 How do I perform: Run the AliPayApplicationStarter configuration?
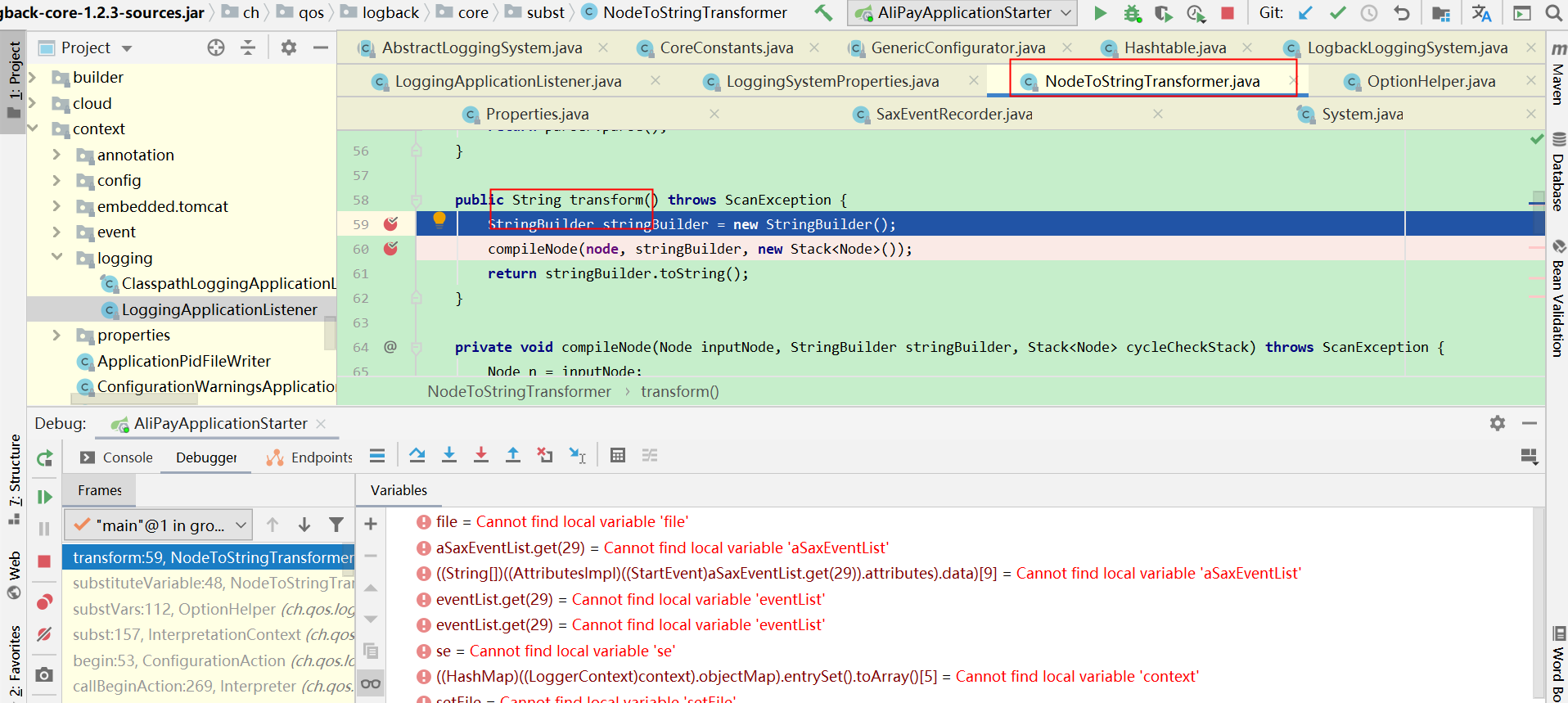coord(1101,13)
